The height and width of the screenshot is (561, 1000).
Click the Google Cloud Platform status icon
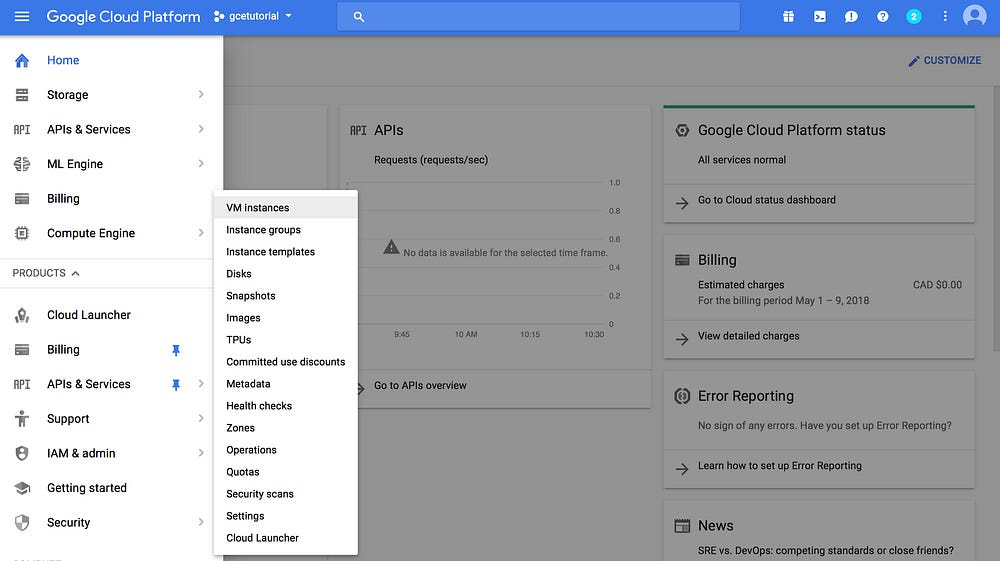(x=682, y=130)
